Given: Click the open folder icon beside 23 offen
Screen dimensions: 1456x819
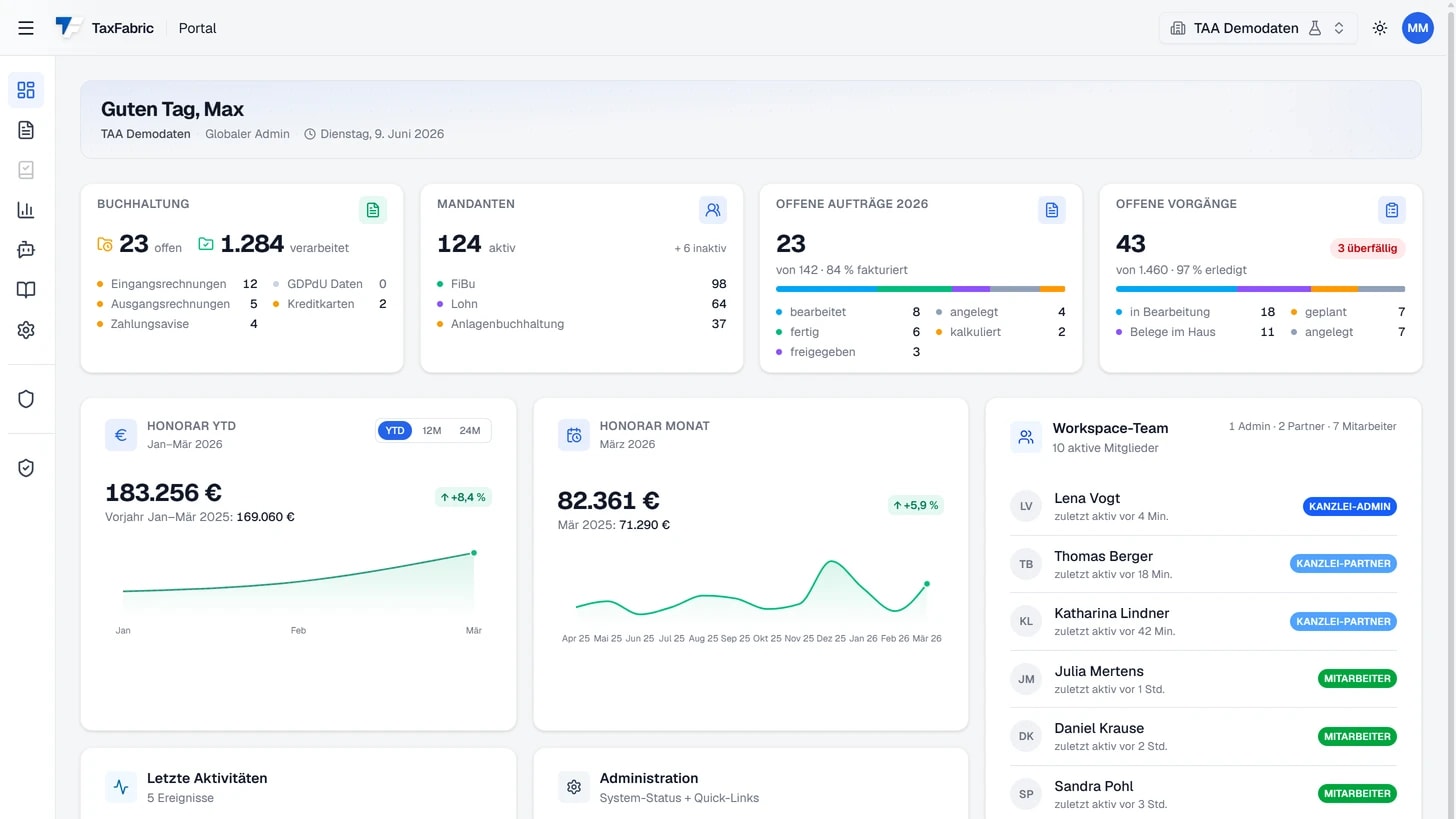Looking at the screenshot, I should point(105,244).
